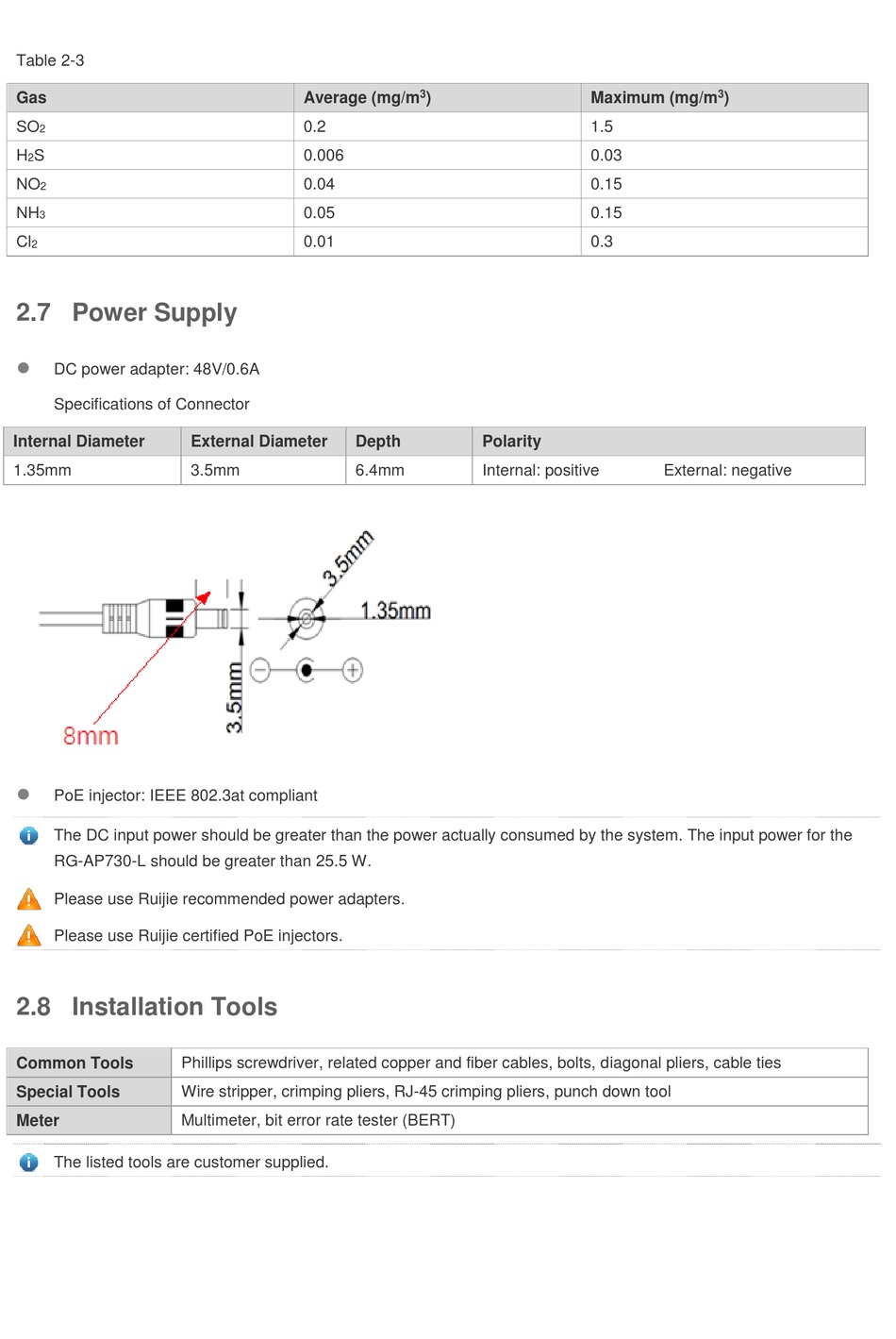Image resolution: width=896 pixels, height=1339 pixels.
Task: Click the Meter row label
Action: point(89,1120)
